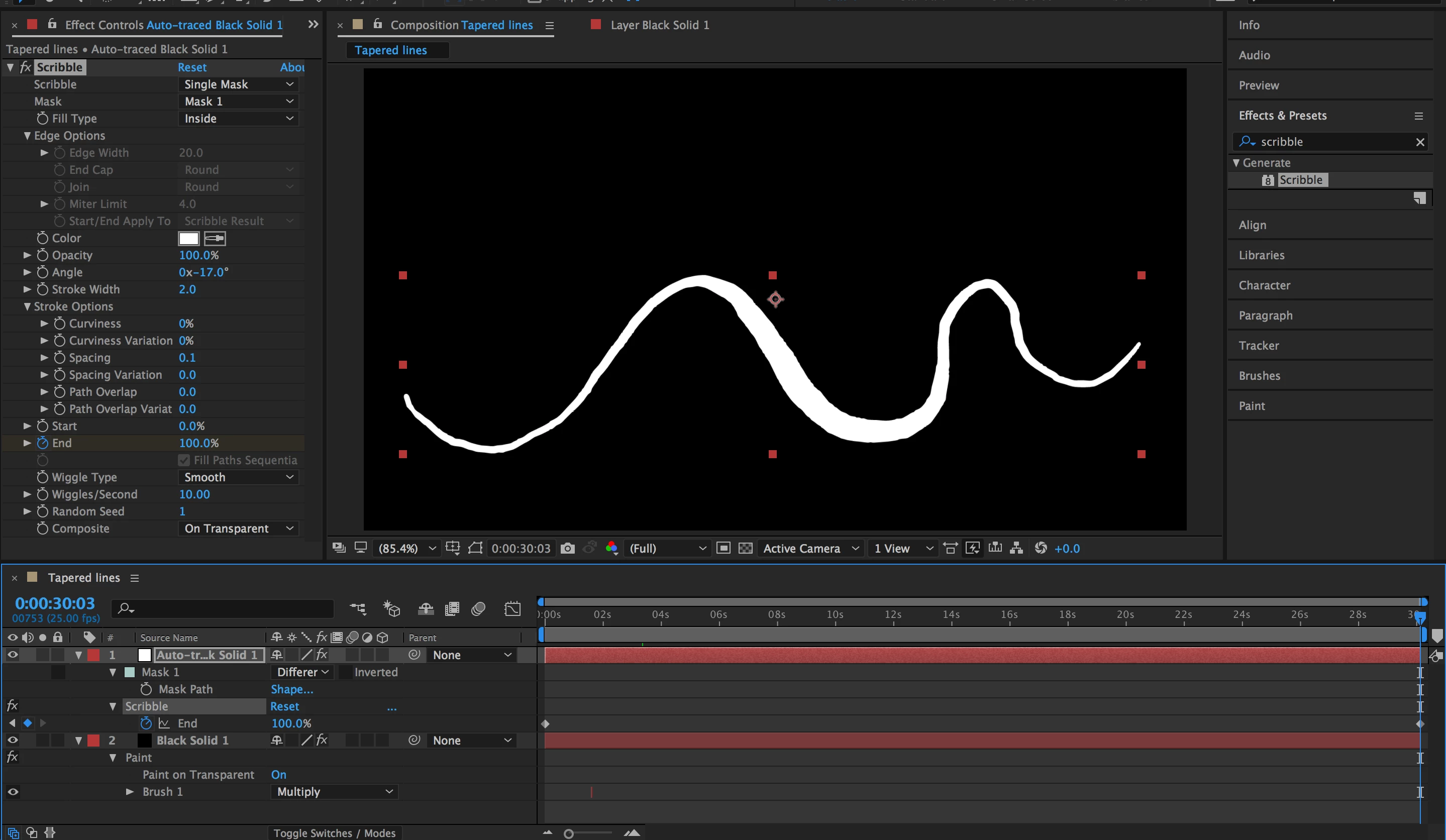
Task: Enable Motion Blur button in timeline toolbar
Action: 478,609
